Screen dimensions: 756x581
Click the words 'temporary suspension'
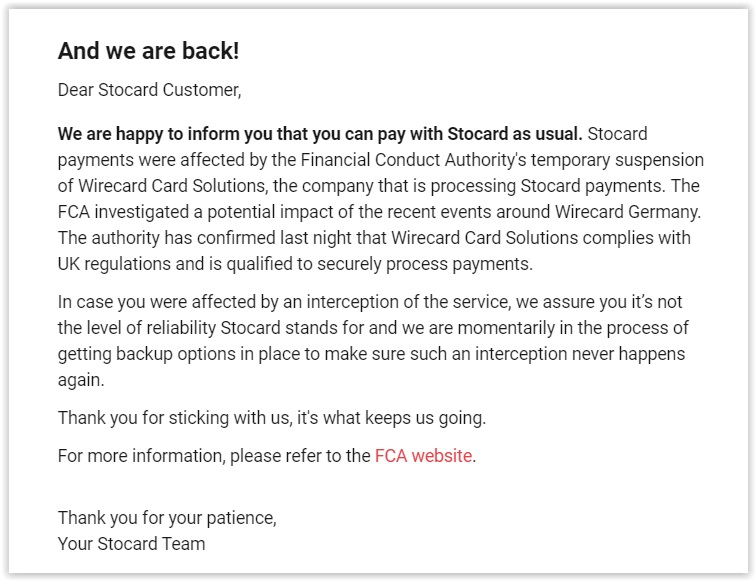617,160
